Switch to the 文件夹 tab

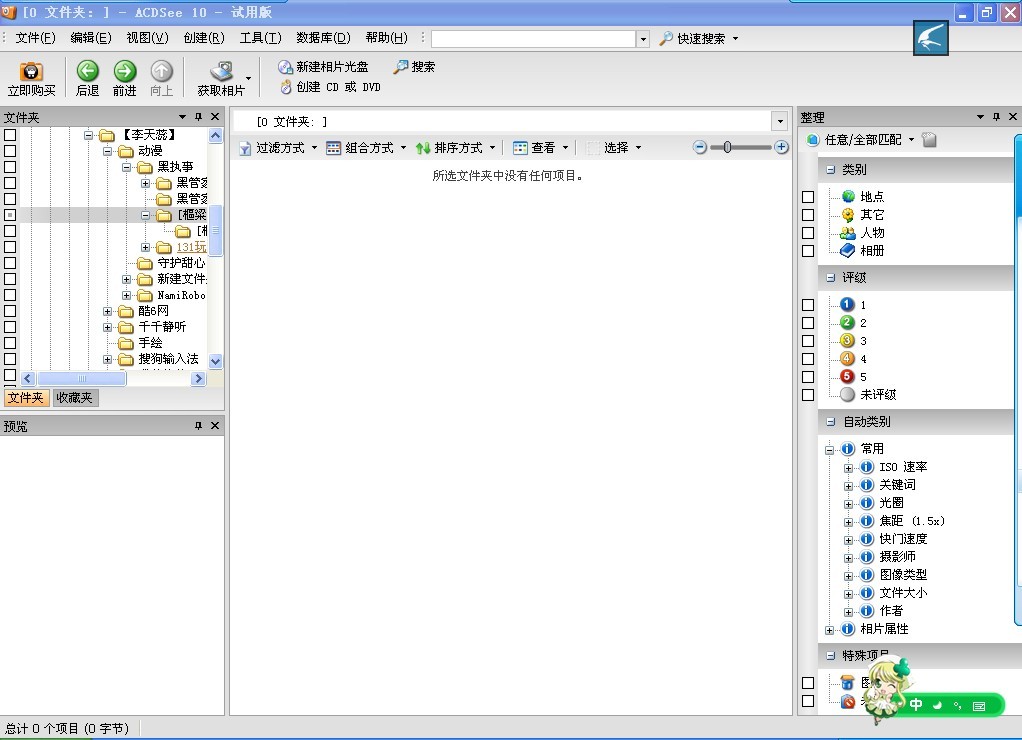[x=26, y=398]
